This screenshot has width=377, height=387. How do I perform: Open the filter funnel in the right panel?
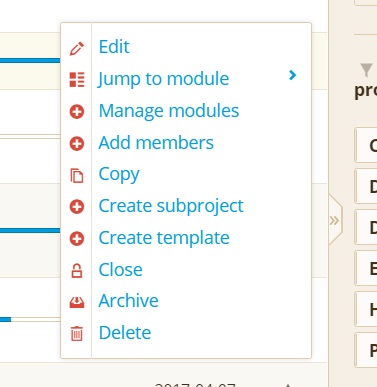point(366,70)
